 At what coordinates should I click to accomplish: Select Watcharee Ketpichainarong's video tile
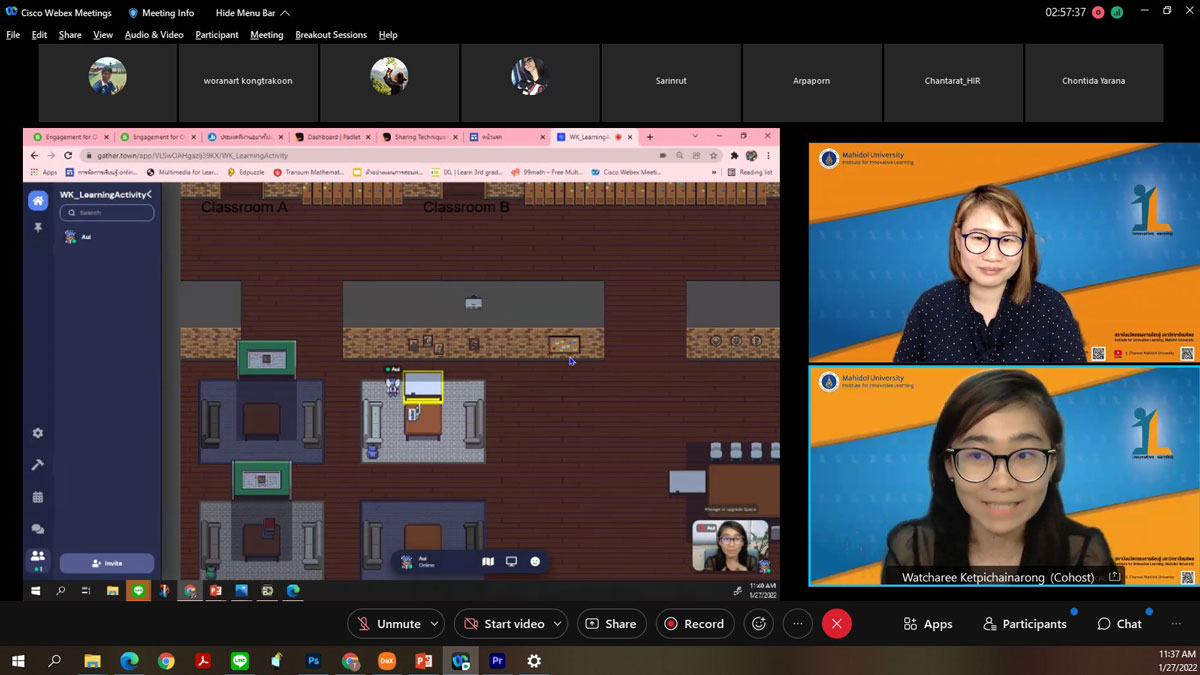pyautogui.click(x=1003, y=475)
